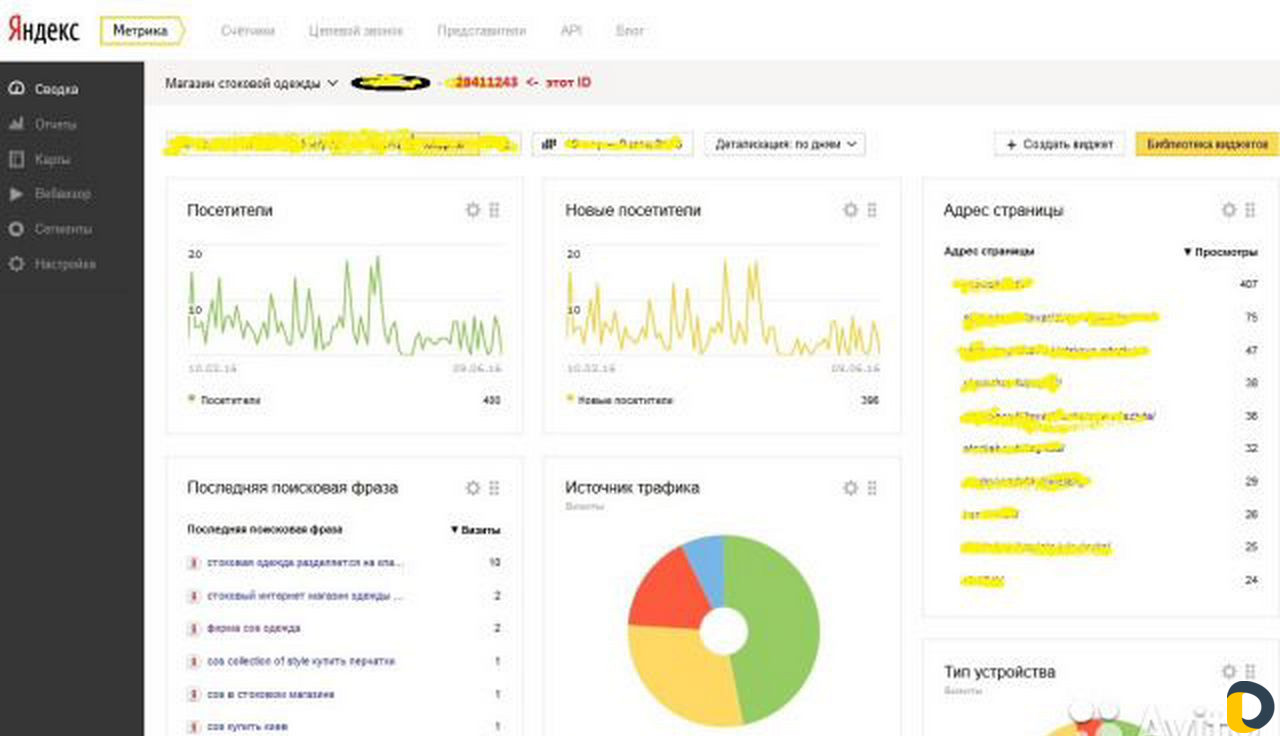Screen dimensions: 1280x736
Task: Open the Библиотека виджетов button
Action: tap(1207, 144)
